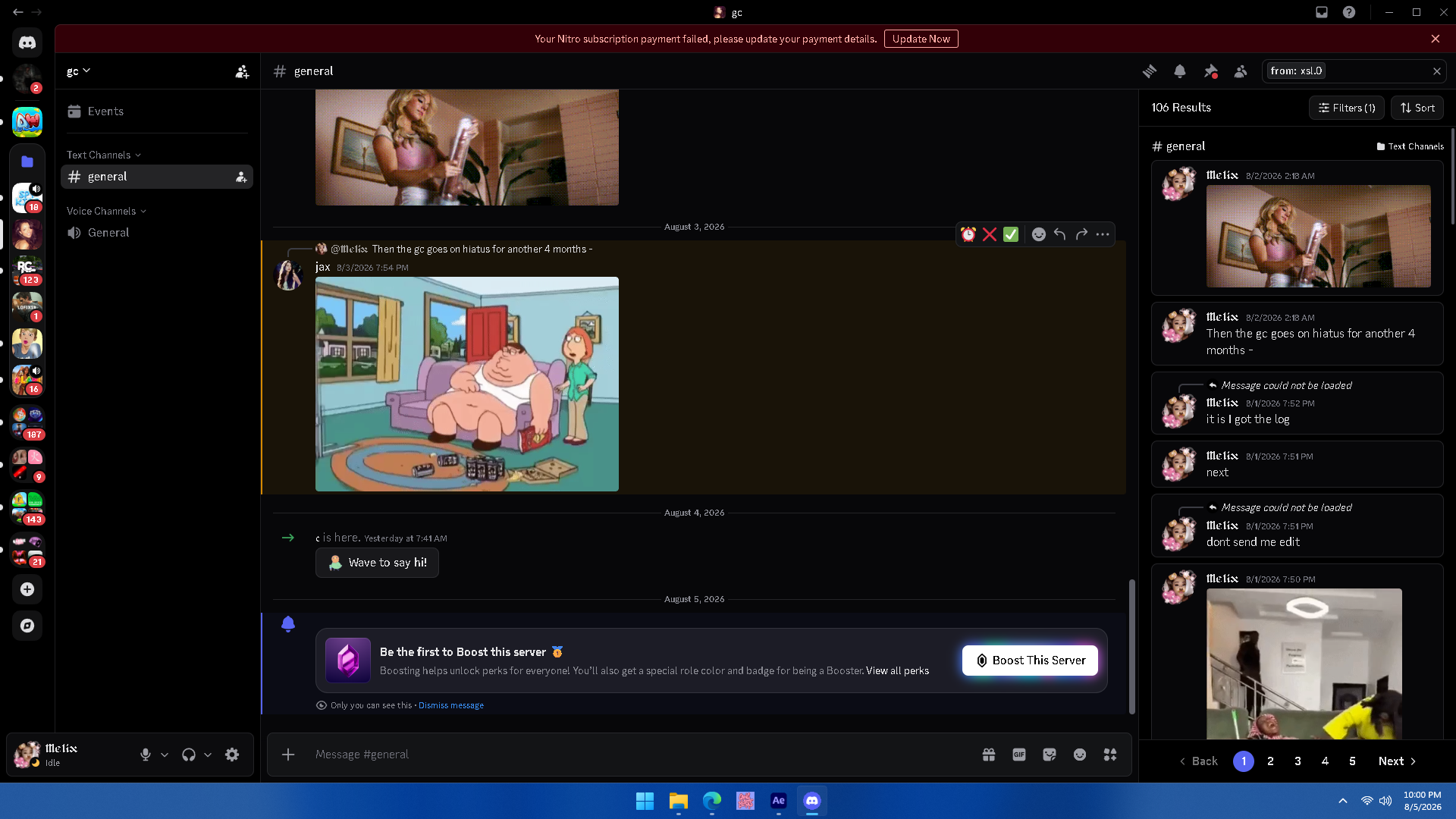
Task: Open the View all perks link
Action: point(898,671)
